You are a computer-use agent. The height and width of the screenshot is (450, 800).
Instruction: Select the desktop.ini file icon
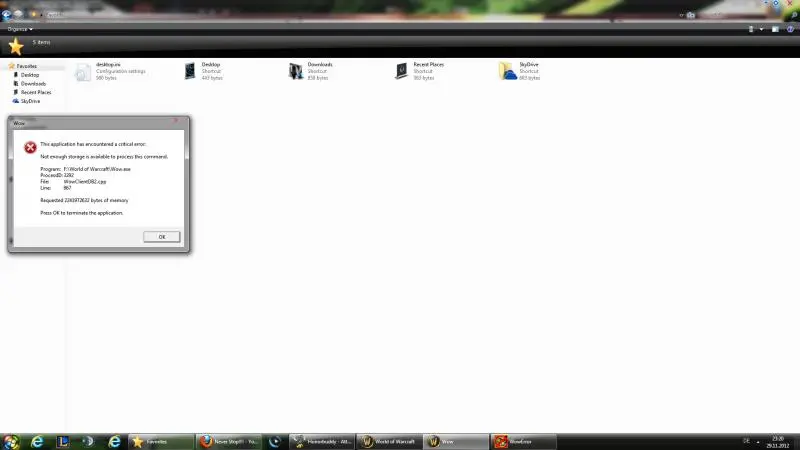[82, 71]
